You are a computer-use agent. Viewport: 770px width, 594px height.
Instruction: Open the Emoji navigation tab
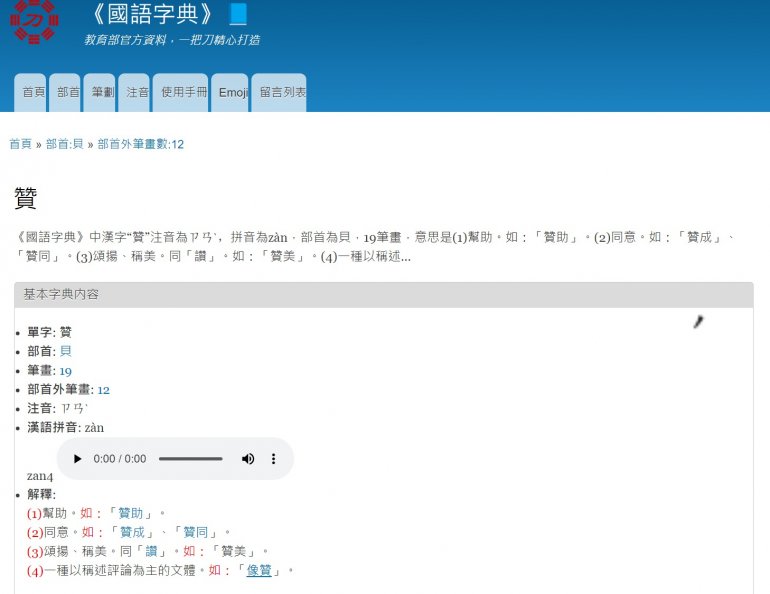[230, 92]
